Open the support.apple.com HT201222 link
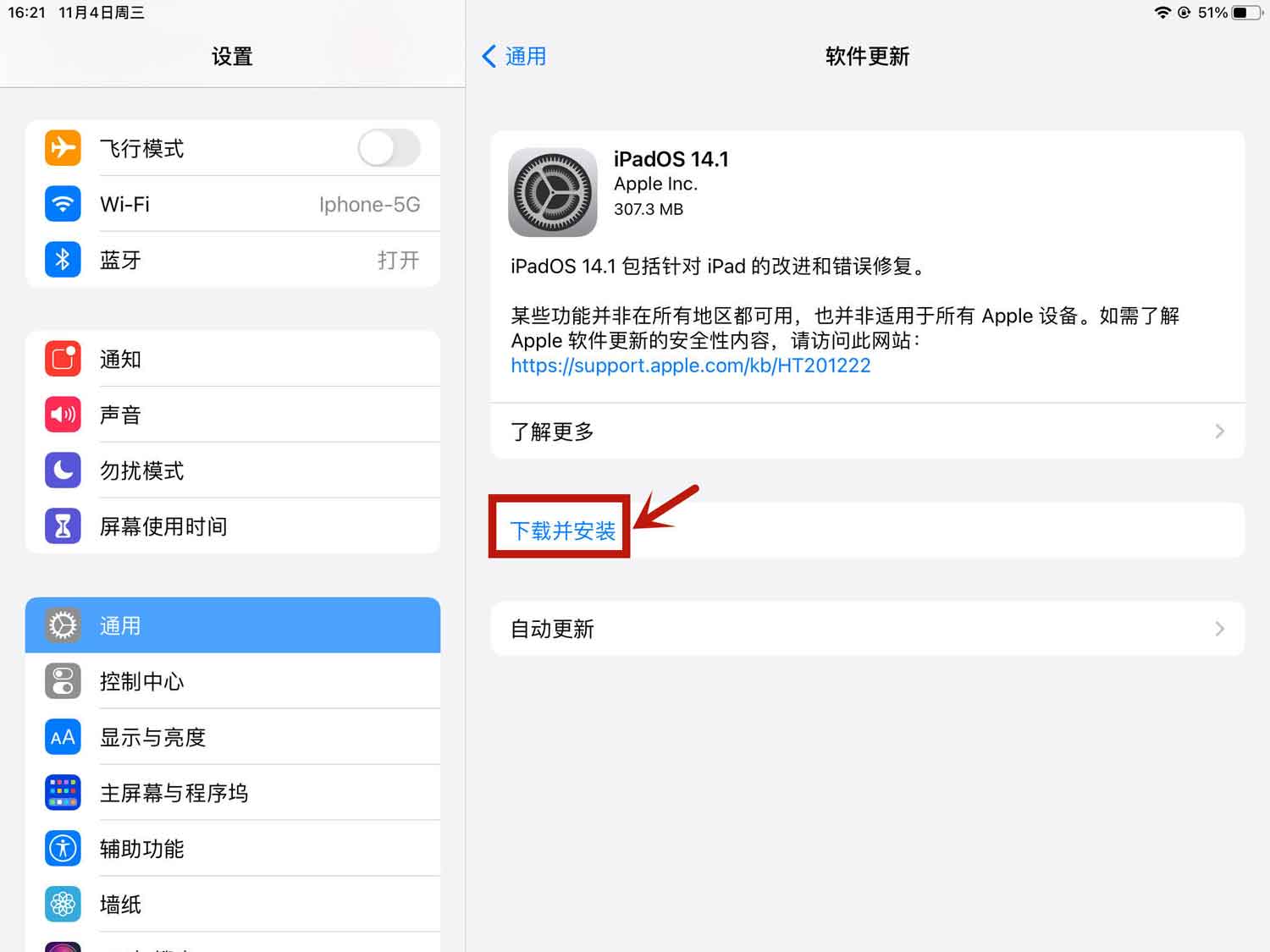Image resolution: width=1270 pixels, height=952 pixels. coord(691,366)
